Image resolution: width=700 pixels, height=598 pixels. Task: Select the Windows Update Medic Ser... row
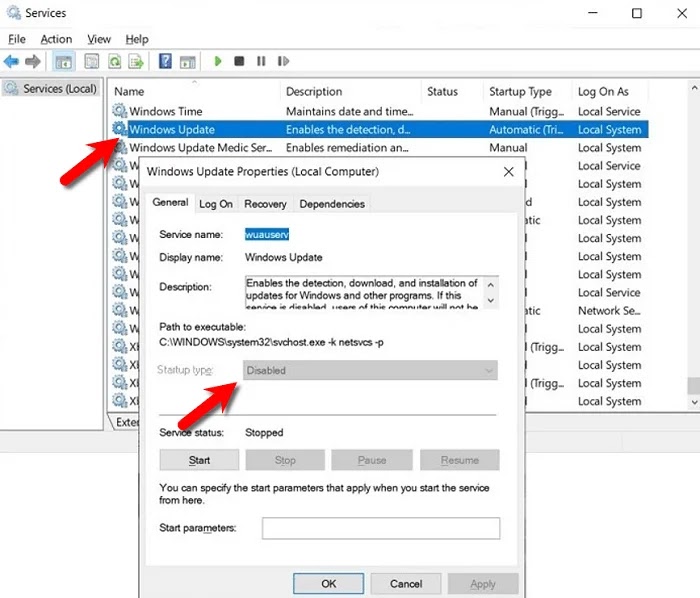379,148
